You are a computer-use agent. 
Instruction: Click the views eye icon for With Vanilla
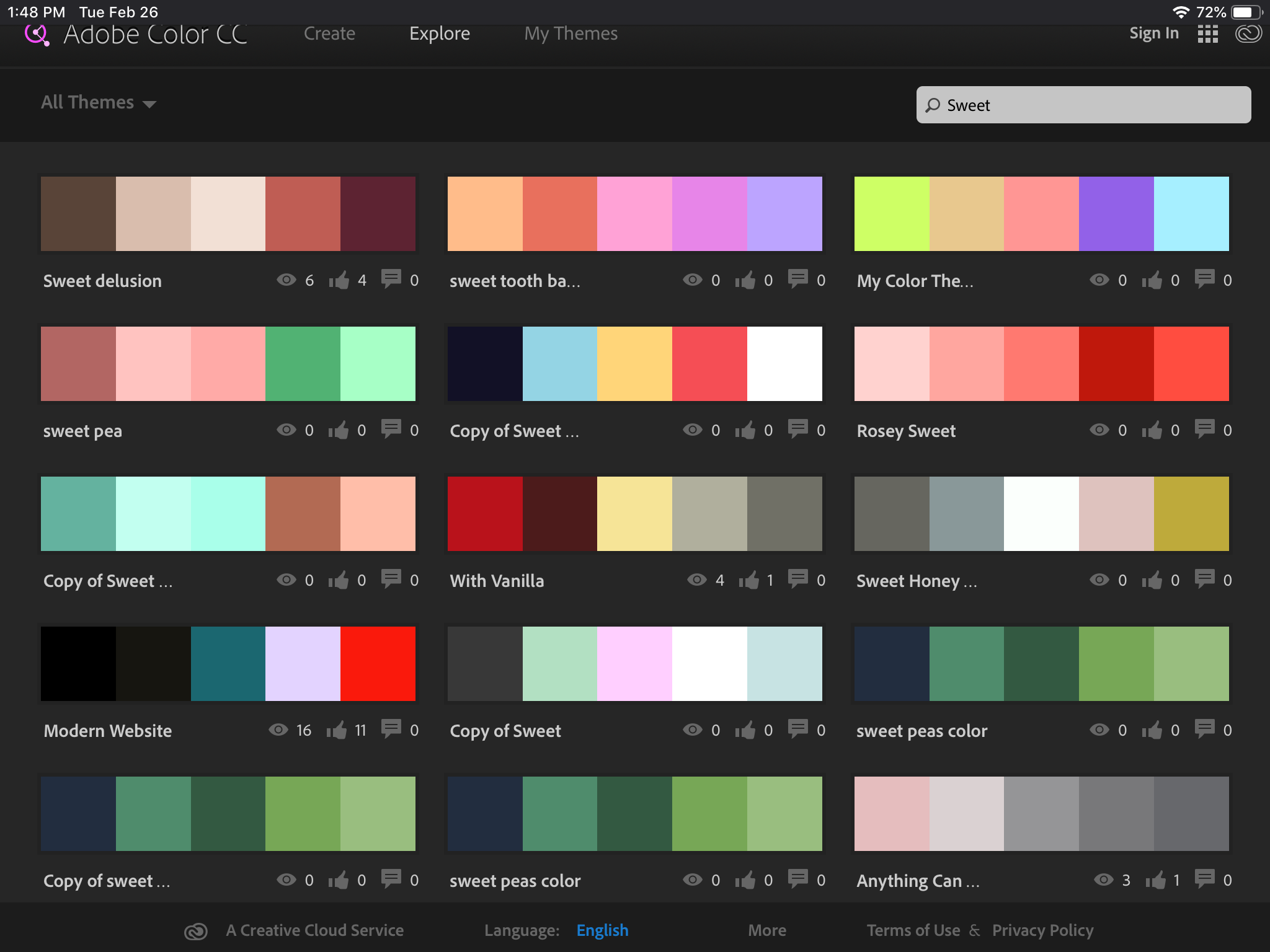pyautogui.click(x=697, y=580)
